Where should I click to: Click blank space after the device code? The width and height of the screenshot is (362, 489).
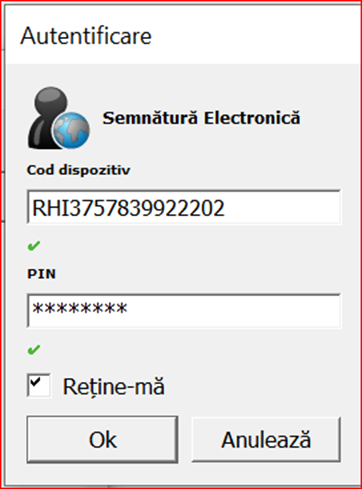pyautogui.click(x=282, y=207)
